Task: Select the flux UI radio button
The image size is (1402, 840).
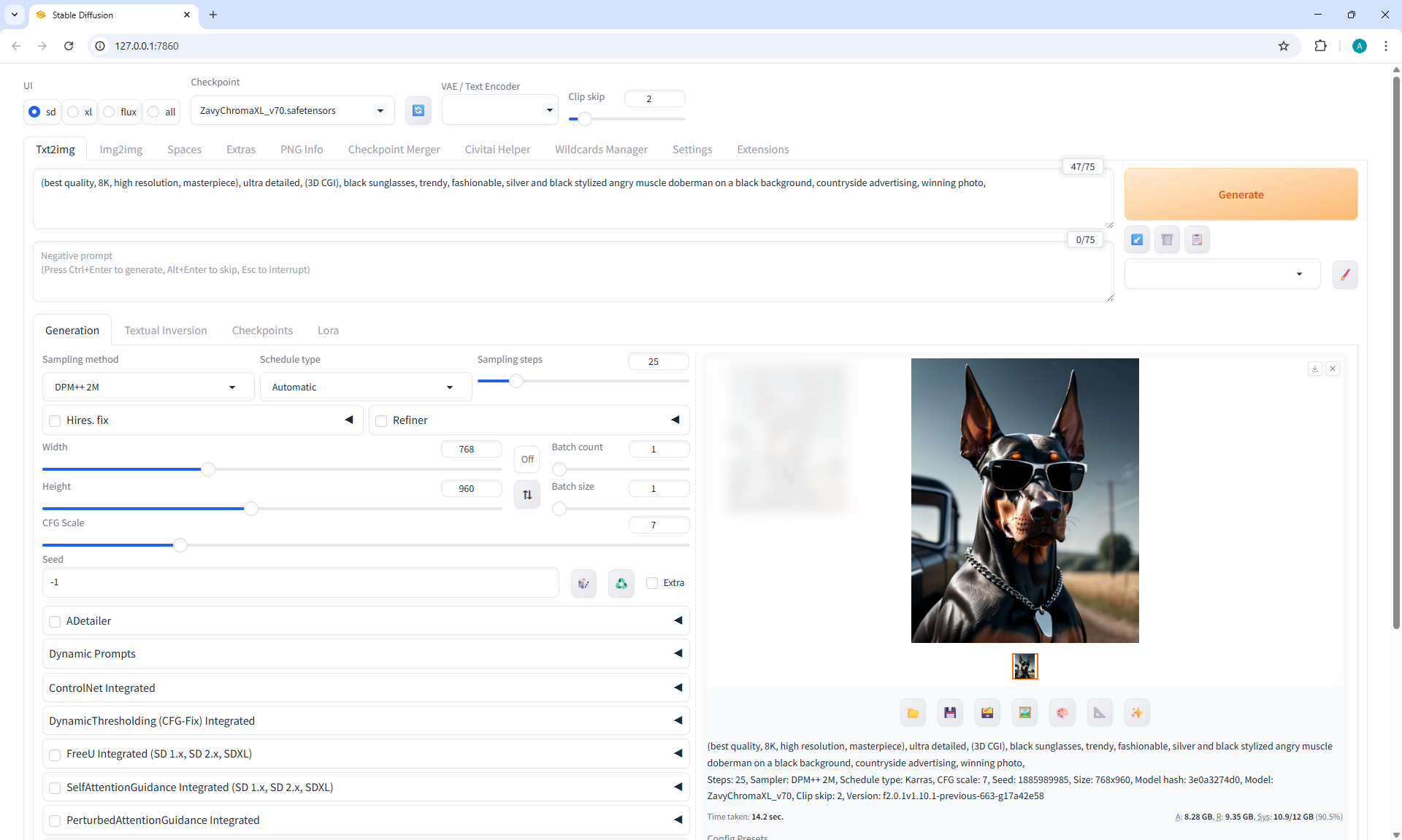Action: coord(110,112)
